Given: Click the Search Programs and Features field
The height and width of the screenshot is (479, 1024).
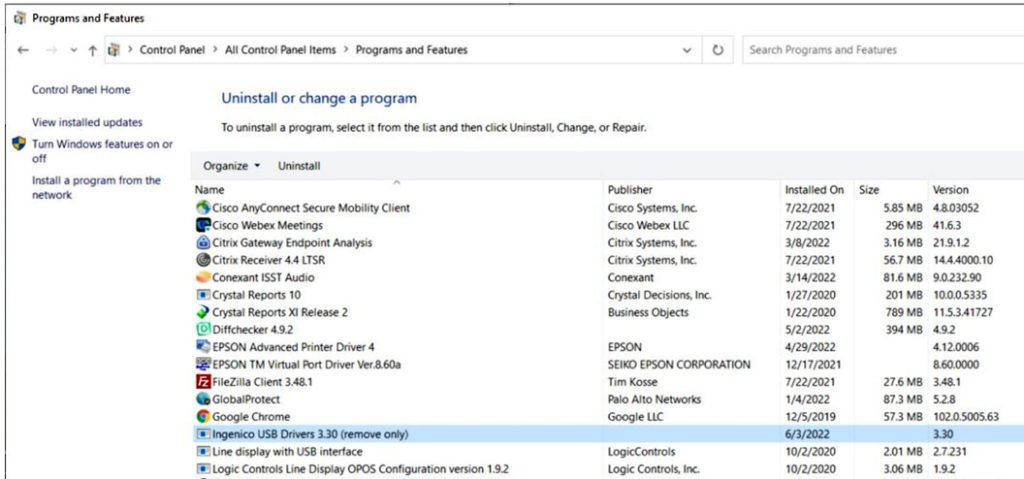Looking at the screenshot, I should 883,50.
